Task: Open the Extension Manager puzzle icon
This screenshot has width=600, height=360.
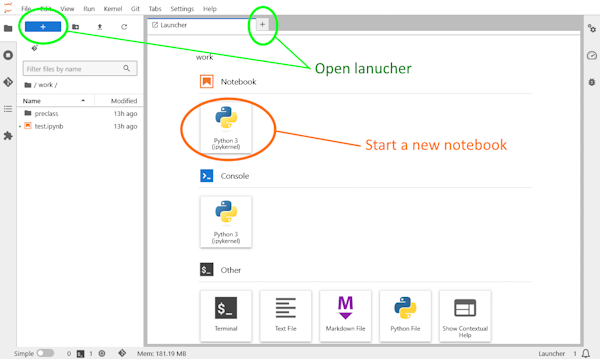Action: coord(8,136)
